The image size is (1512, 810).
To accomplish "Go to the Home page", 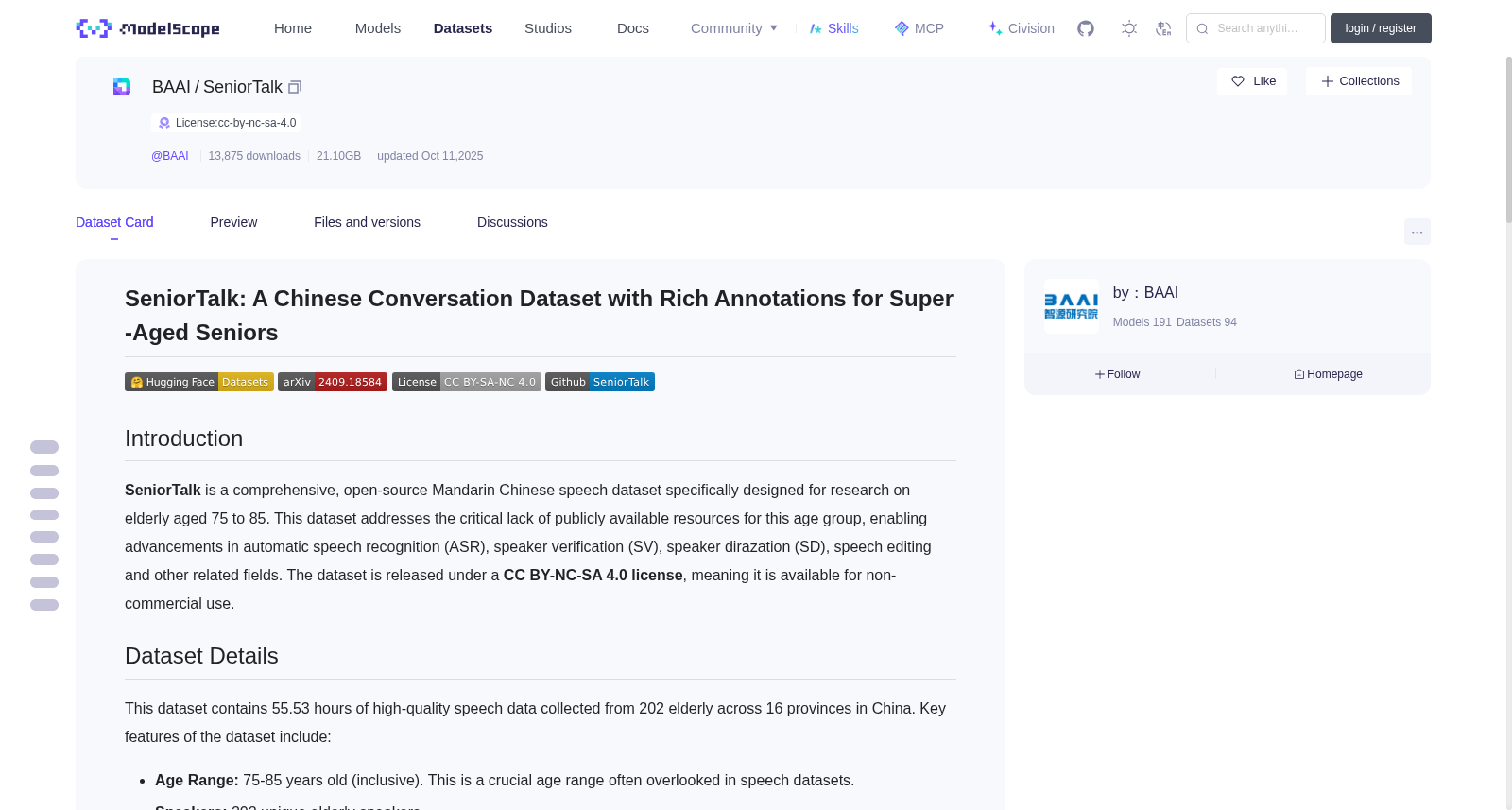I will tap(293, 28).
